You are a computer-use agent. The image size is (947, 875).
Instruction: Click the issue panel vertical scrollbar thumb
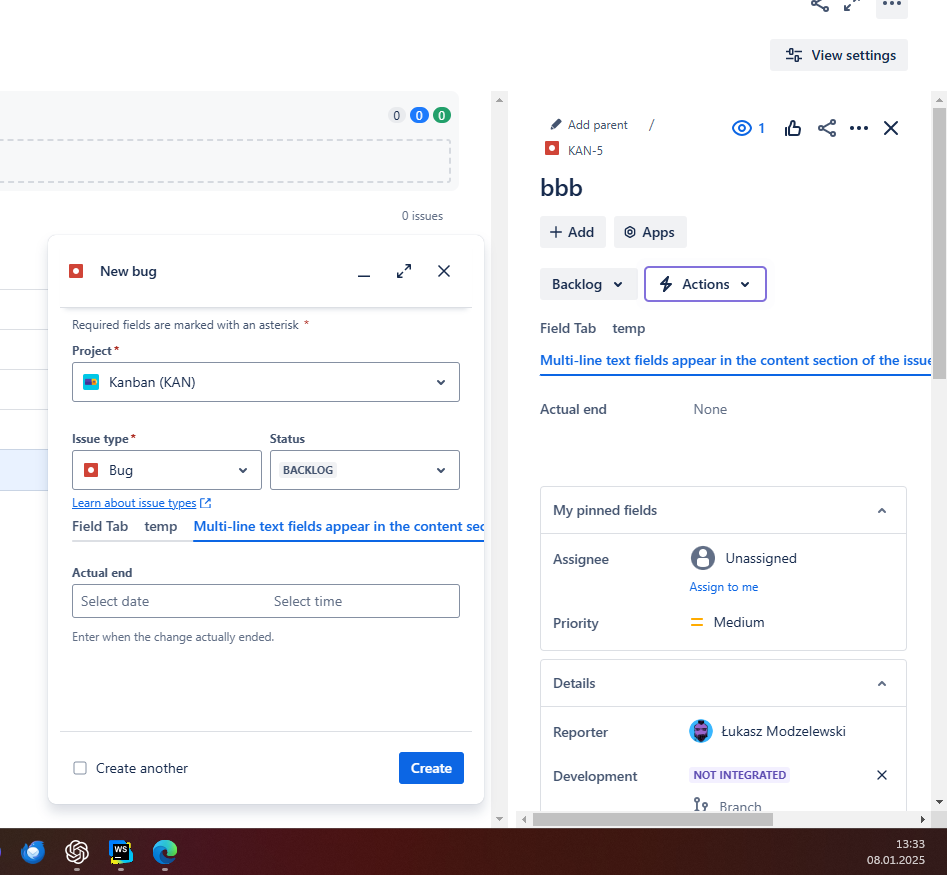tap(939, 243)
